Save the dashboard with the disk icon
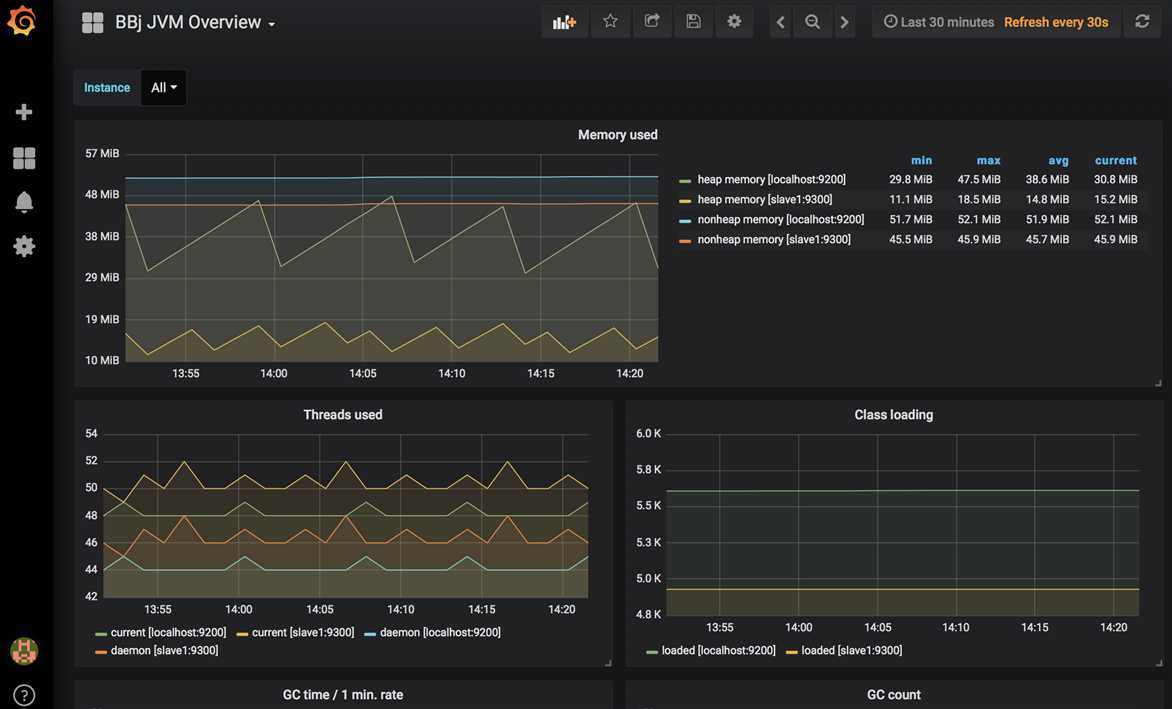 coord(694,22)
